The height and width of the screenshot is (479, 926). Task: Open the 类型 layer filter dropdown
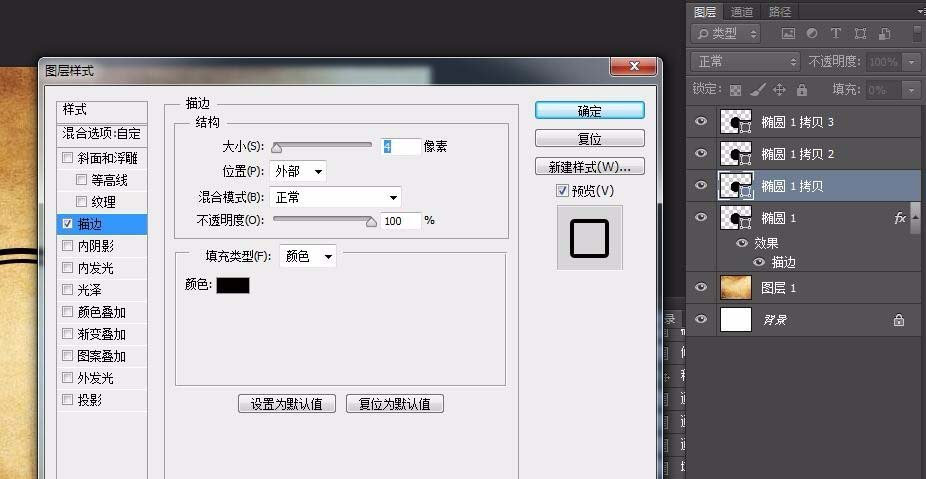(727, 34)
